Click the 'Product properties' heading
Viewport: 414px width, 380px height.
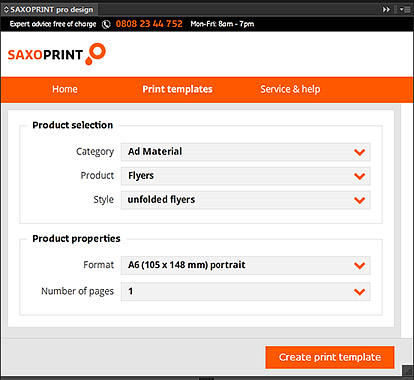(76, 239)
